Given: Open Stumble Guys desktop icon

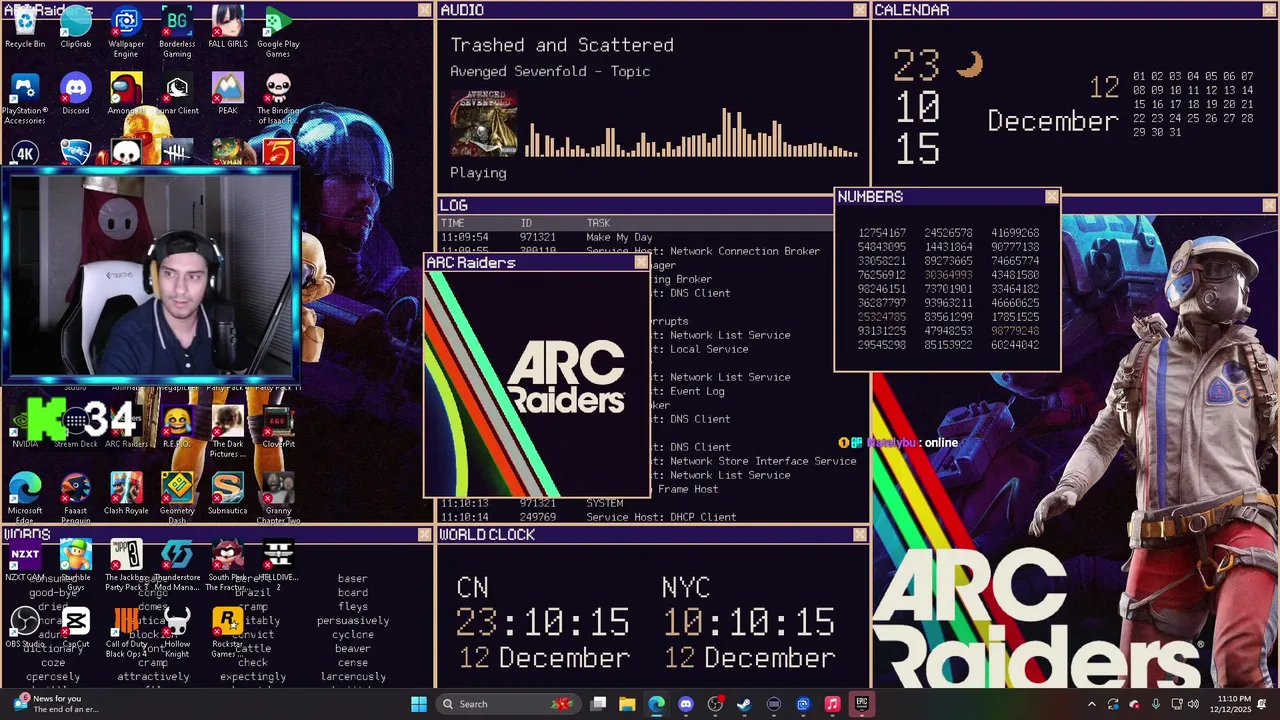Looking at the screenshot, I should (x=76, y=563).
